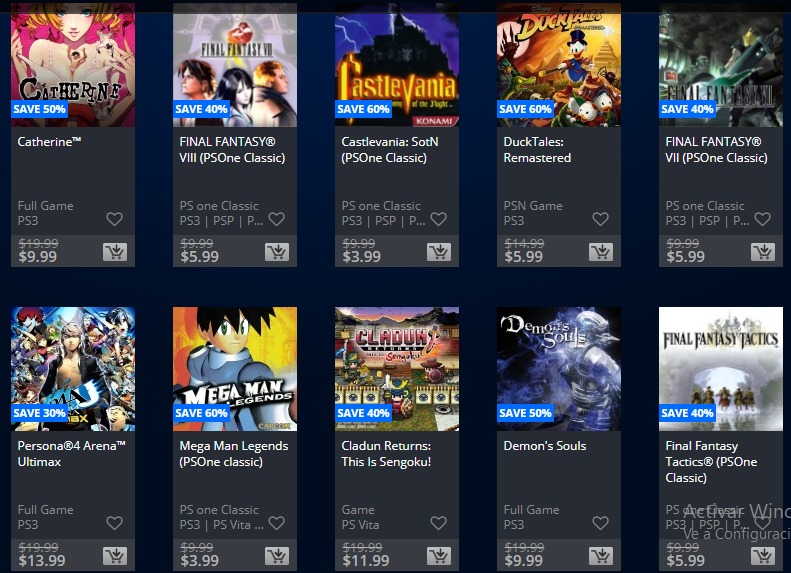Toggle wishlist heart for DuckTales Remastered
The image size is (791, 573).
click(600, 219)
